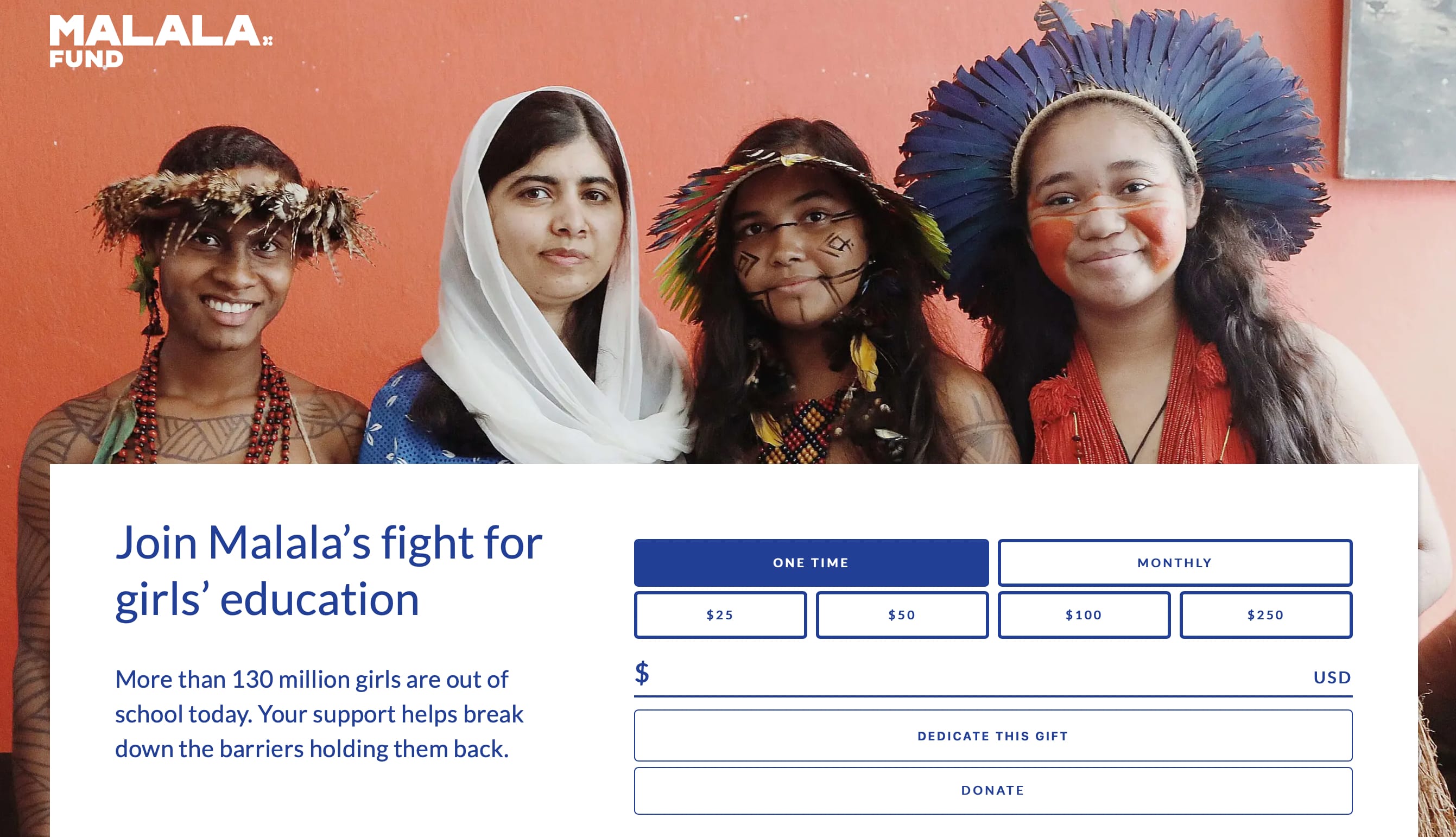Click the small star symbol beside MALALA
The image size is (1456, 837).
pyautogui.click(x=267, y=40)
